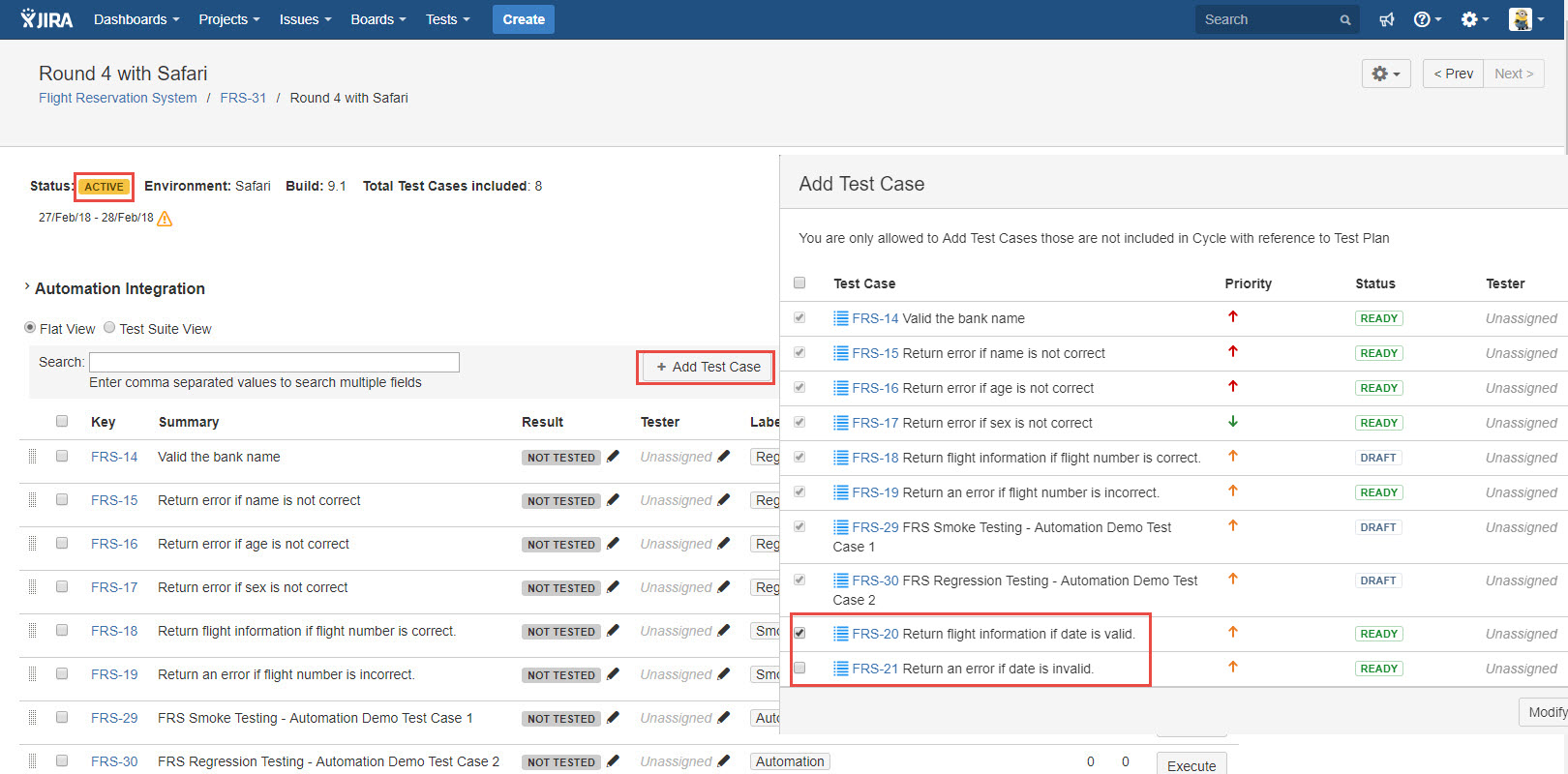Edit result pencil for FRS-30

[x=613, y=761]
